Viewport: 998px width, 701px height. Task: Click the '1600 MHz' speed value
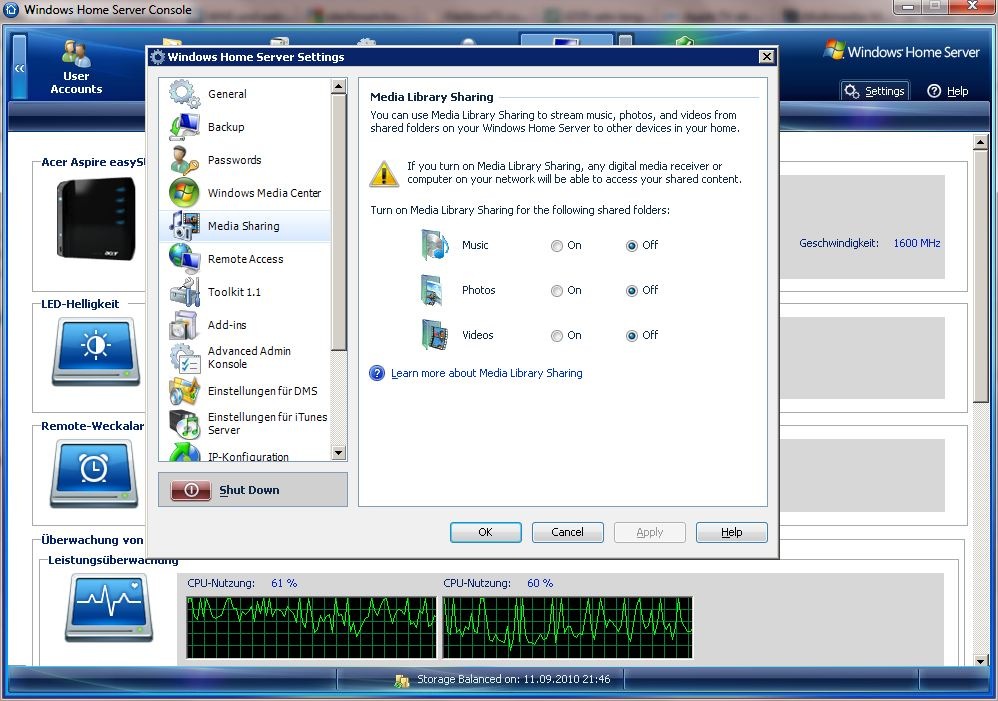tap(917, 243)
